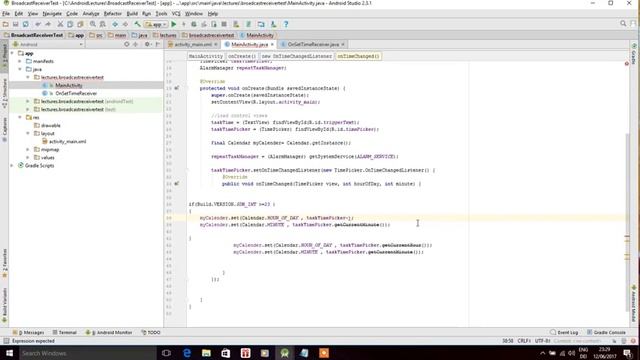Click the Open folder toolbar icon

6,24
